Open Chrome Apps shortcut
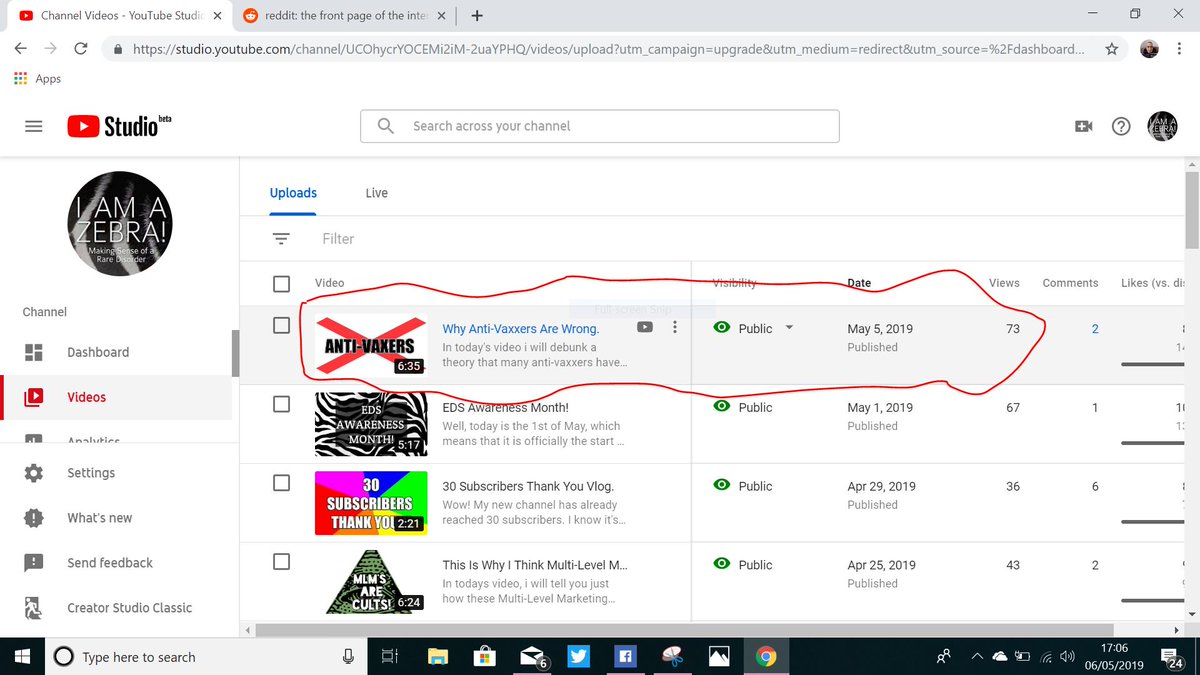Screen dimensions: 1200x675 [x=38, y=79]
